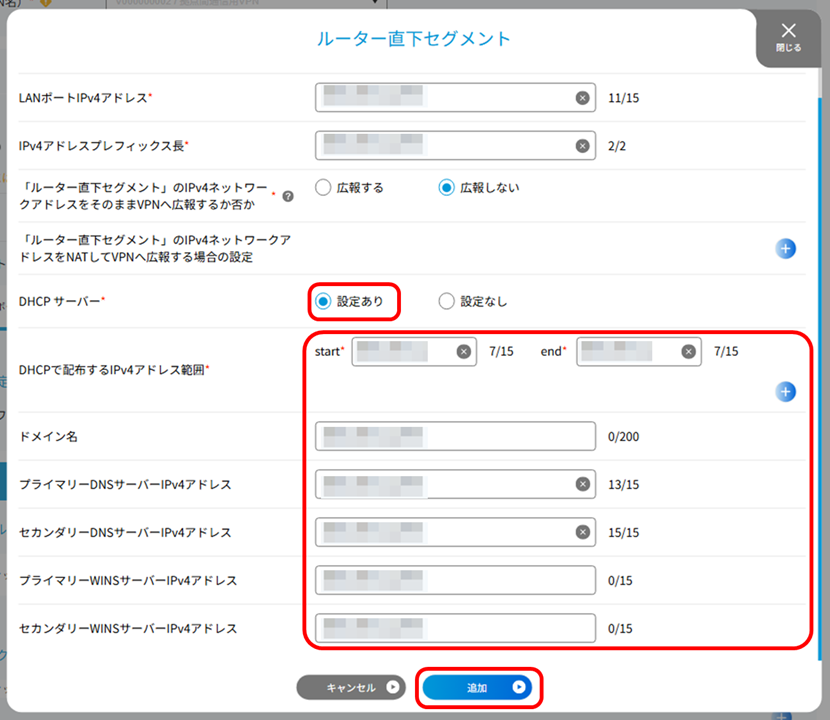Click the ルーター直下セグメント title
This screenshot has width=830, height=720.
click(413, 39)
